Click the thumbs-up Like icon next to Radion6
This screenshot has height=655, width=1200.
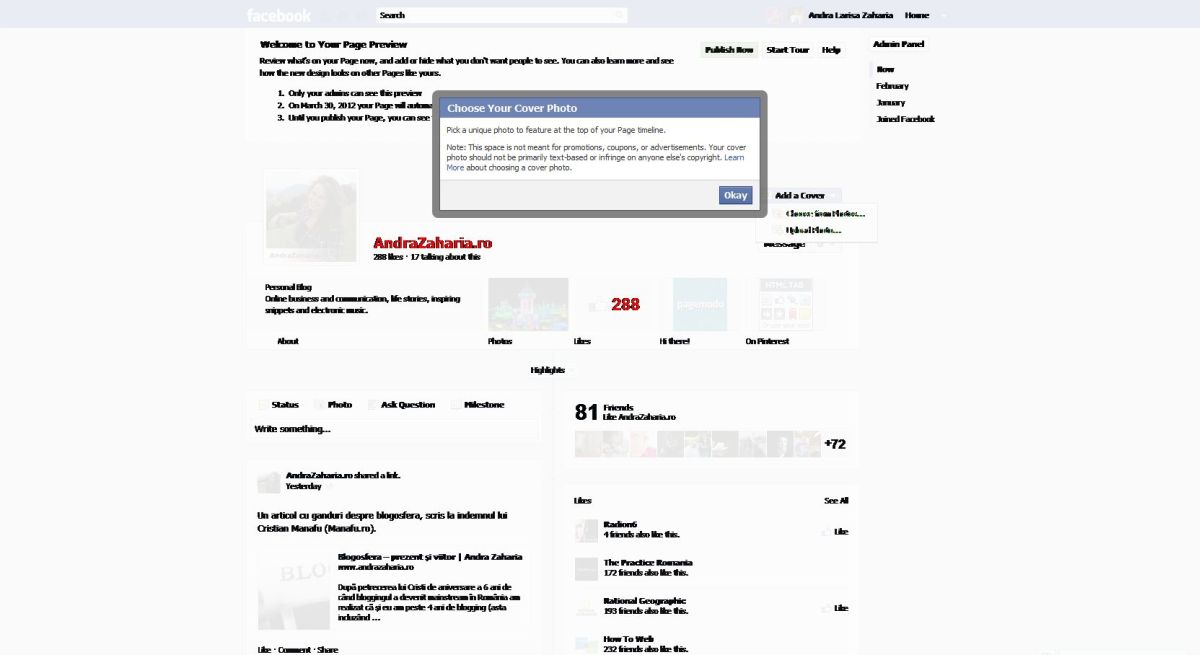(827, 532)
